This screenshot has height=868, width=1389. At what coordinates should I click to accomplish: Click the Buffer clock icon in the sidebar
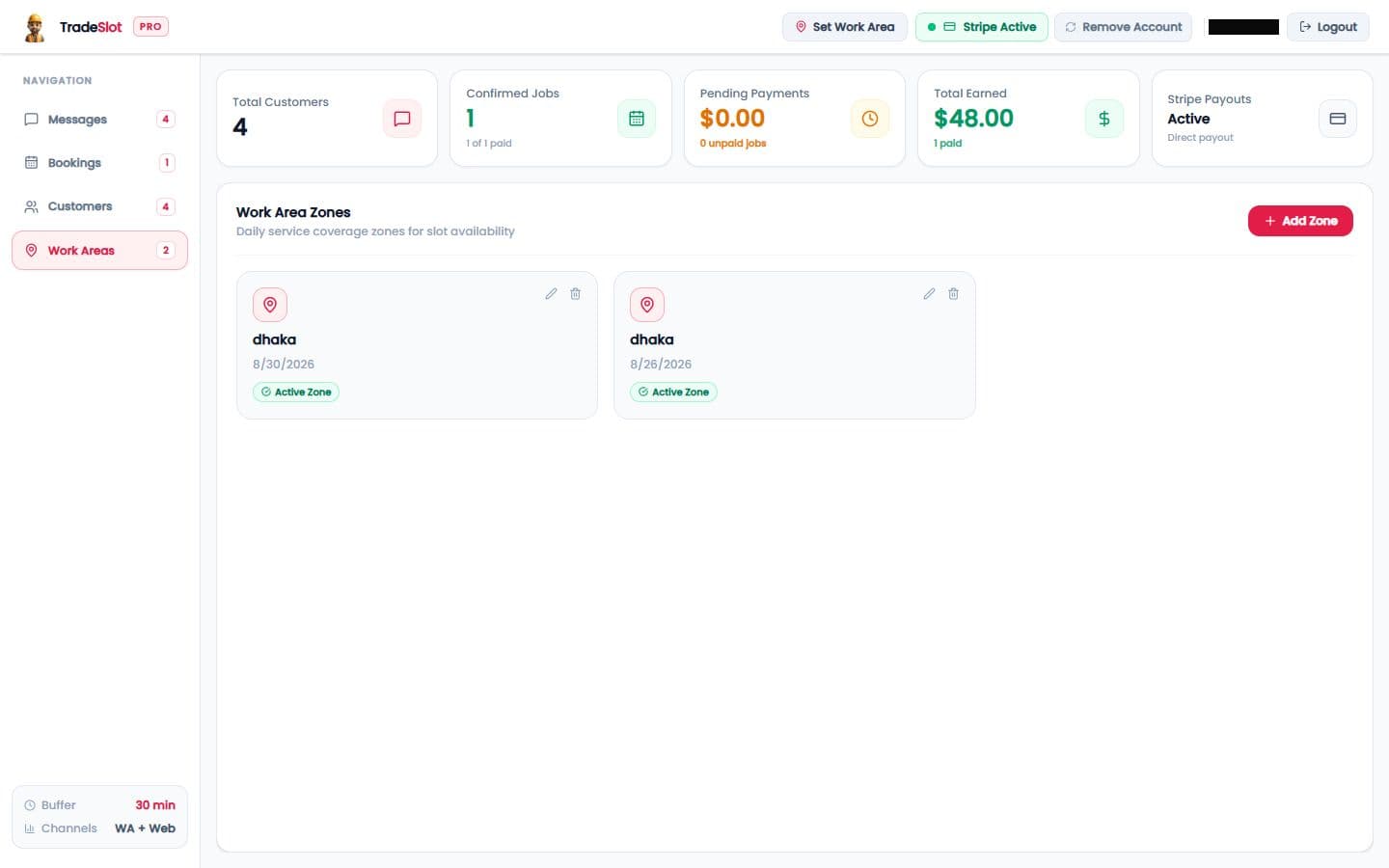pyautogui.click(x=30, y=805)
